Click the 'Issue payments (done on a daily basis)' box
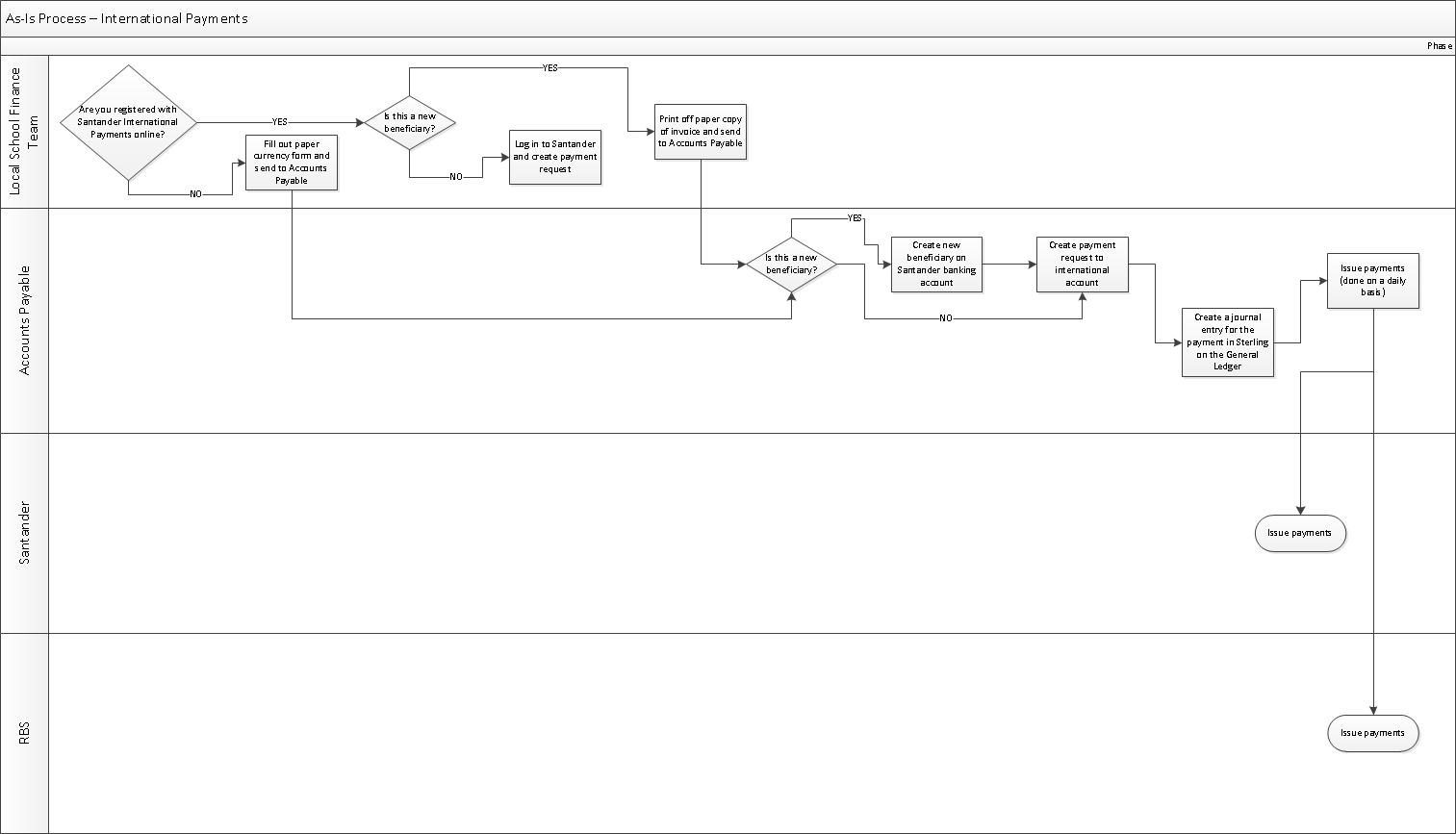Viewport: 1456px width, 834px height. tap(1372, 280)
